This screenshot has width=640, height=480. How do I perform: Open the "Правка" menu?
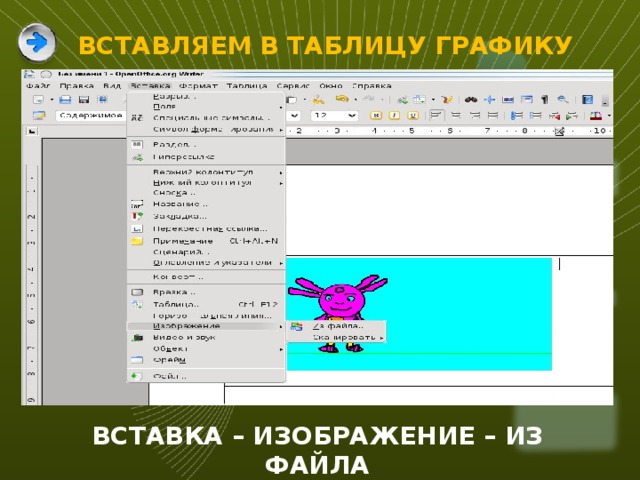point(77,86)
